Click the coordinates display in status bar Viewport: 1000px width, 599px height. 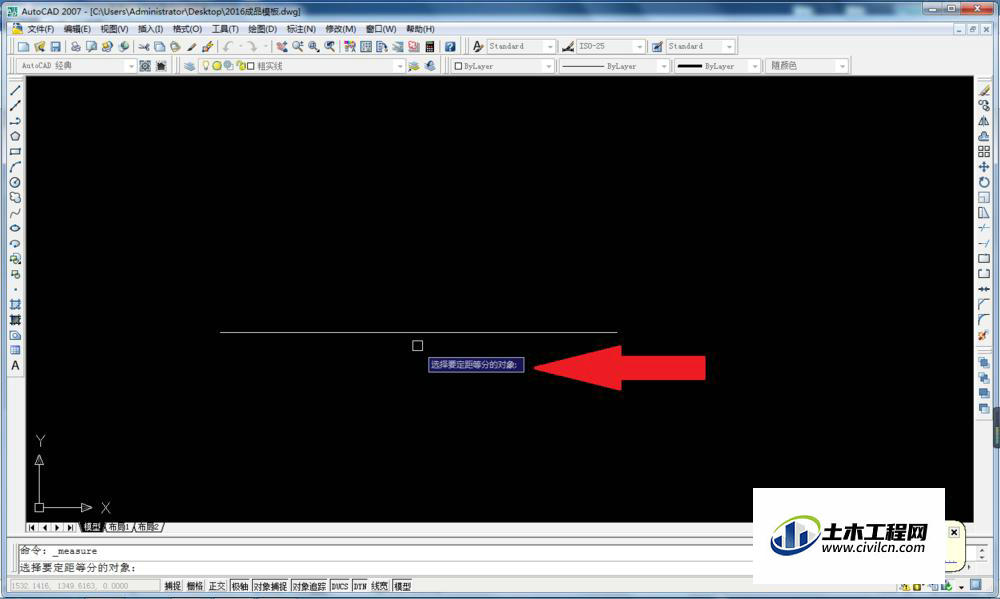click(84, 586)
